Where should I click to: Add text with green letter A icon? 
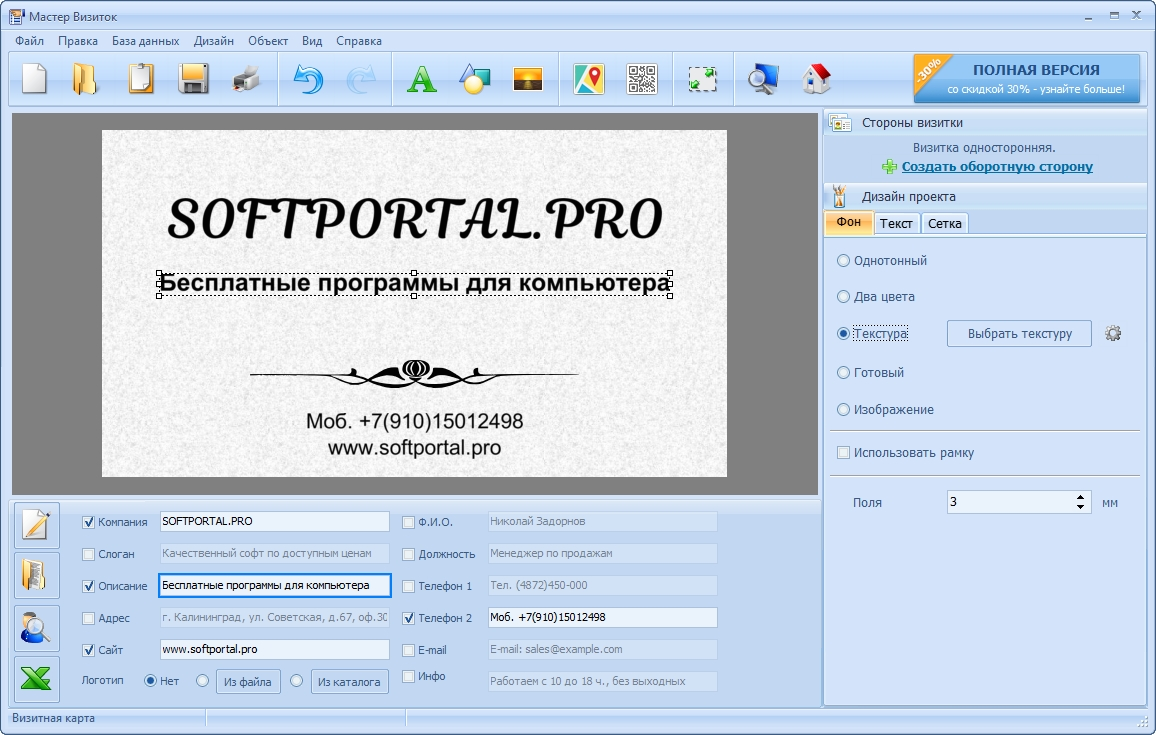click(422, 79)
